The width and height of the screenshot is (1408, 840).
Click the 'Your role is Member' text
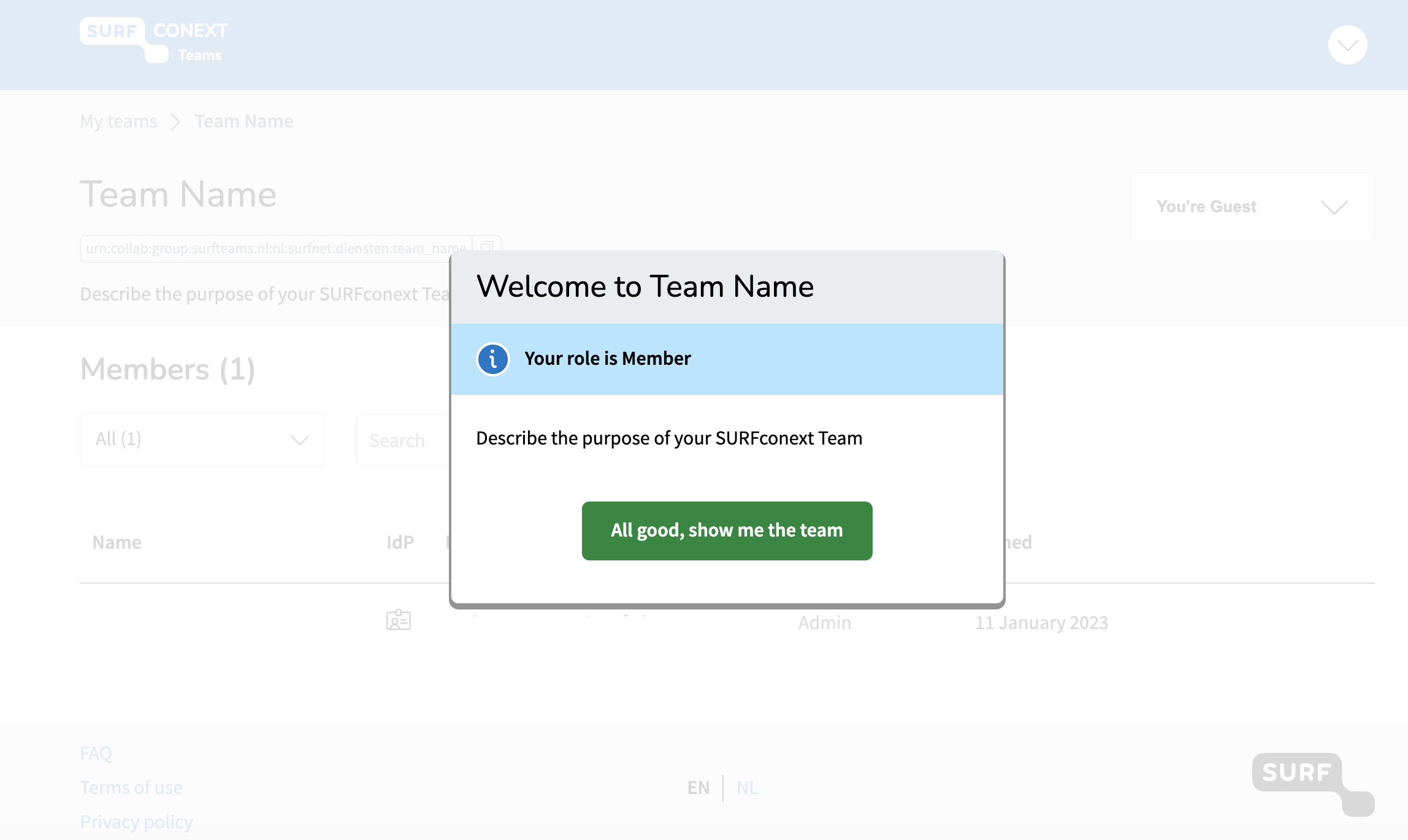pyautogui.click(x=608, y=359)
